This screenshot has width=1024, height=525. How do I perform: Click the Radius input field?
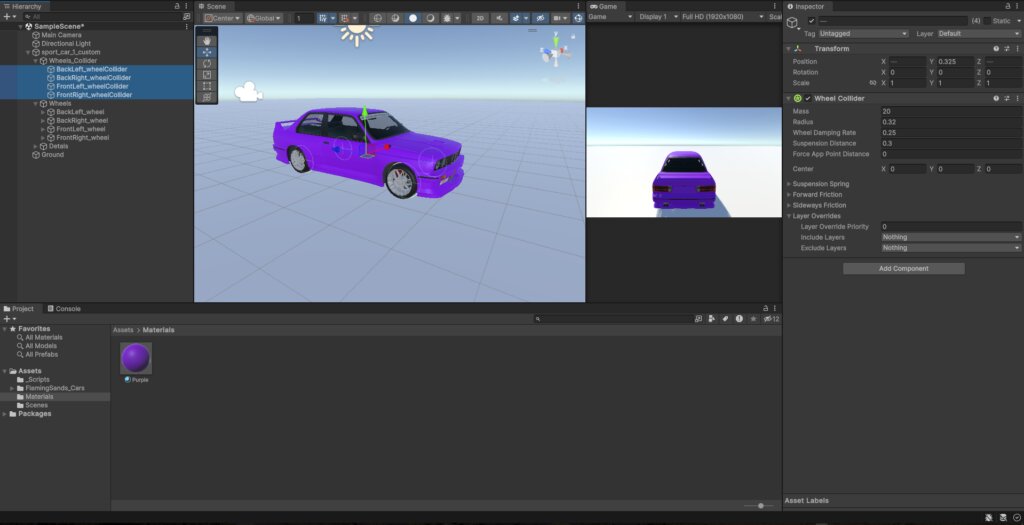coord(950,122)
